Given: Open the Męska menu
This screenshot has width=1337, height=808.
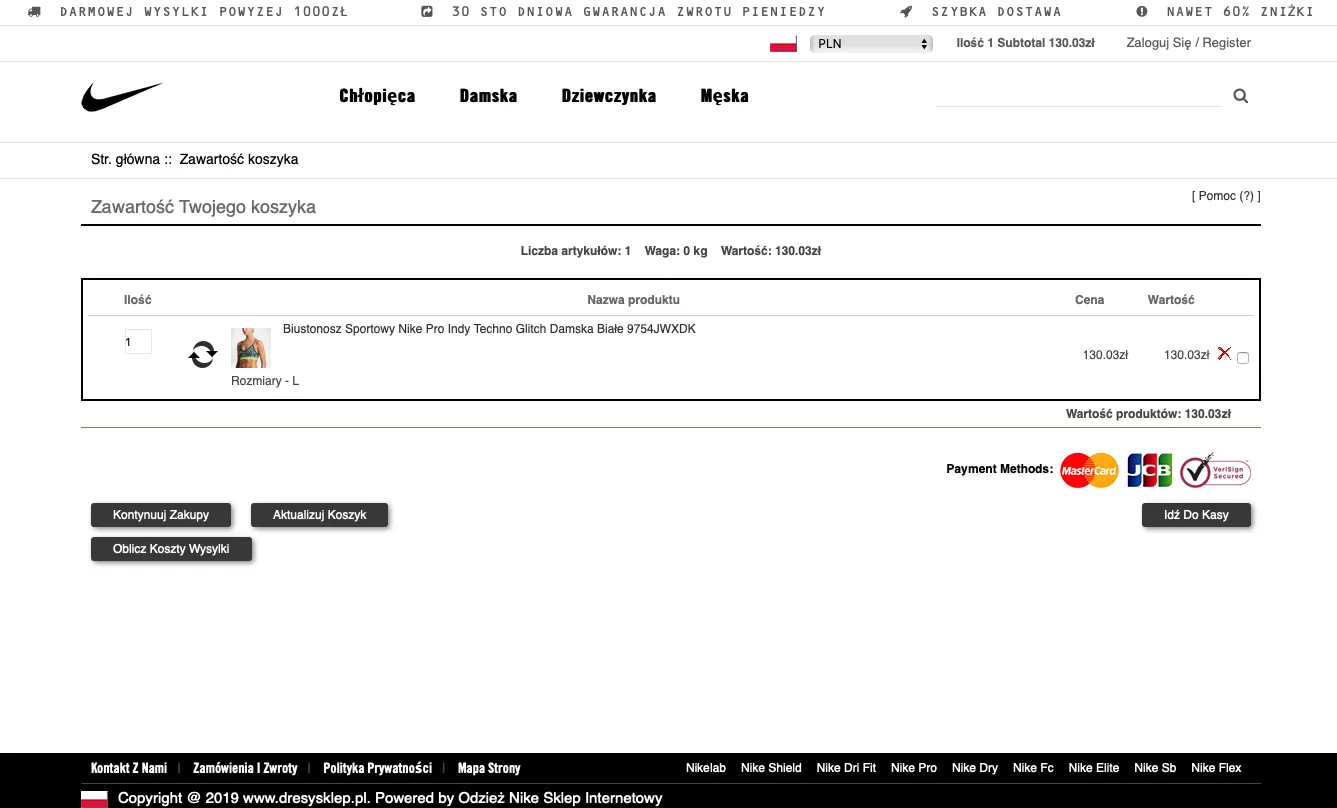Looking at the screenshot, I should [x=724, y=96].
